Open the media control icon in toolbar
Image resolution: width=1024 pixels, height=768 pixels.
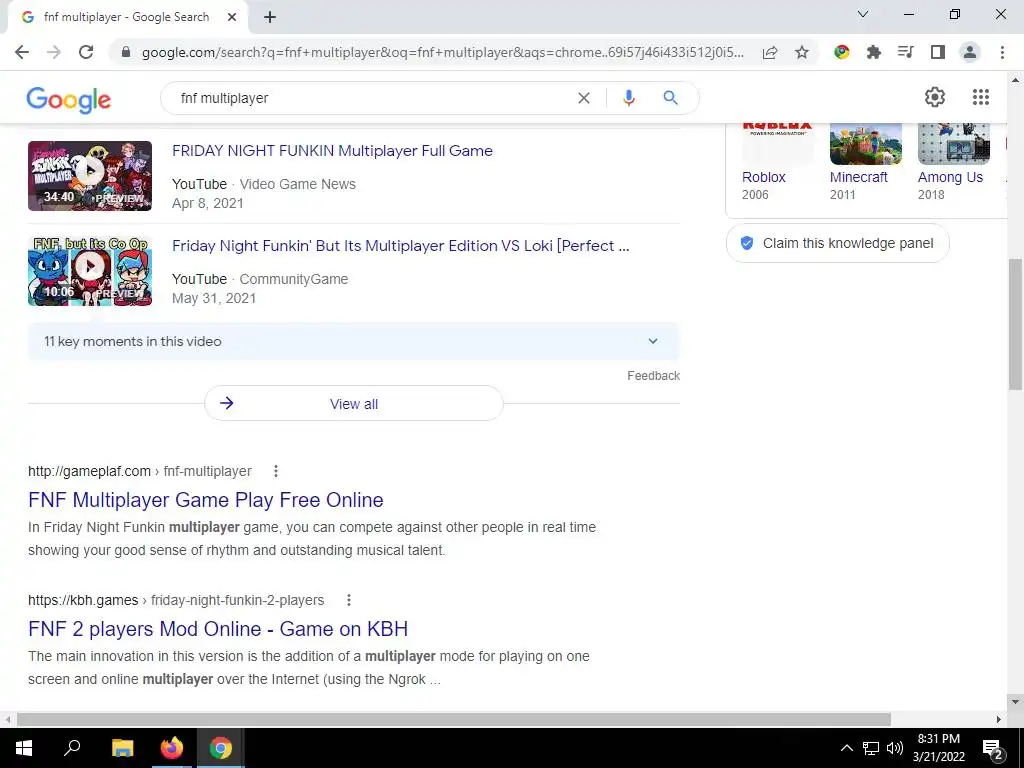(906, 52)
